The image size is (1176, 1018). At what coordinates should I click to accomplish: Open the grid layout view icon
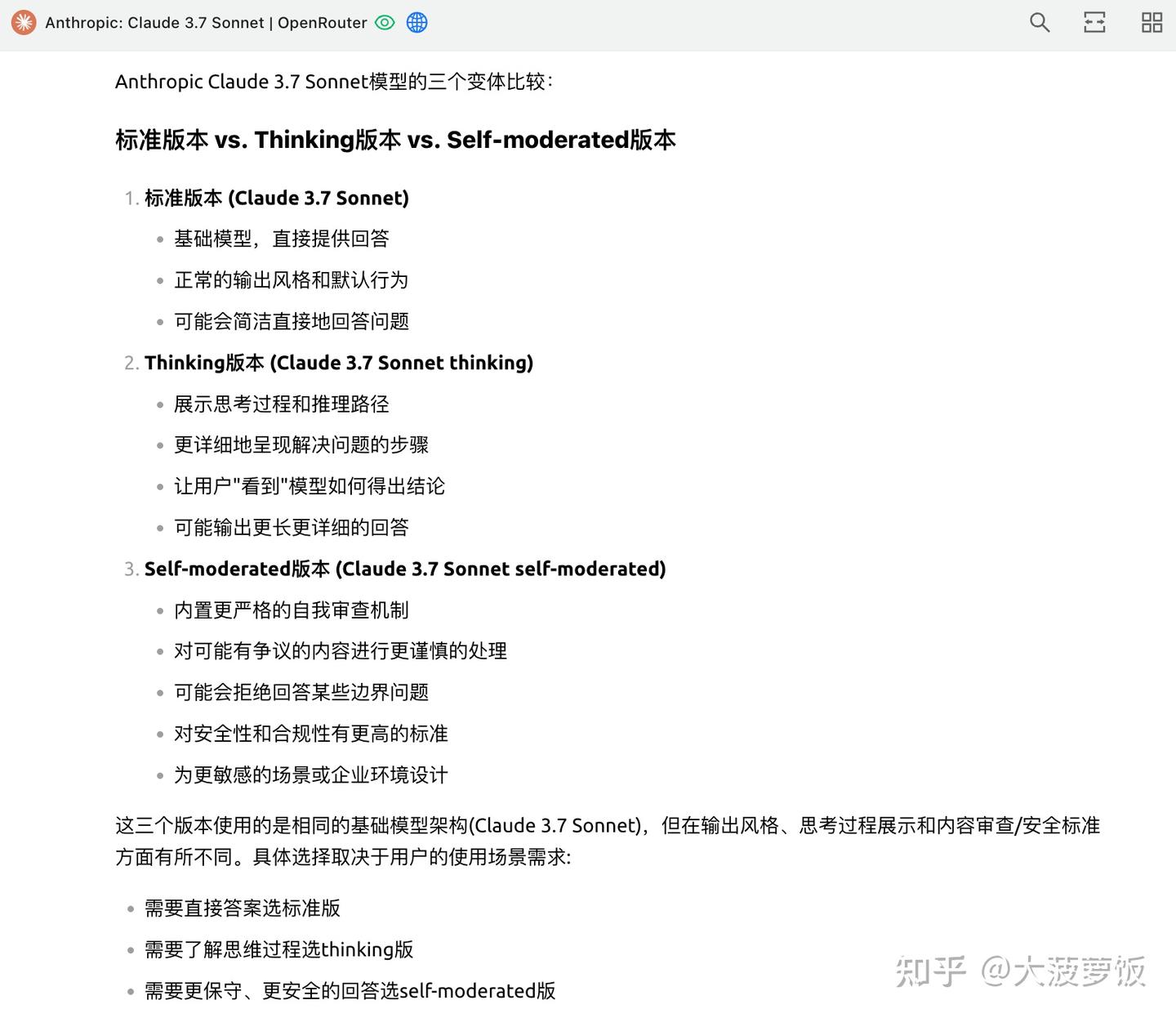click(x=1151, y=22)
